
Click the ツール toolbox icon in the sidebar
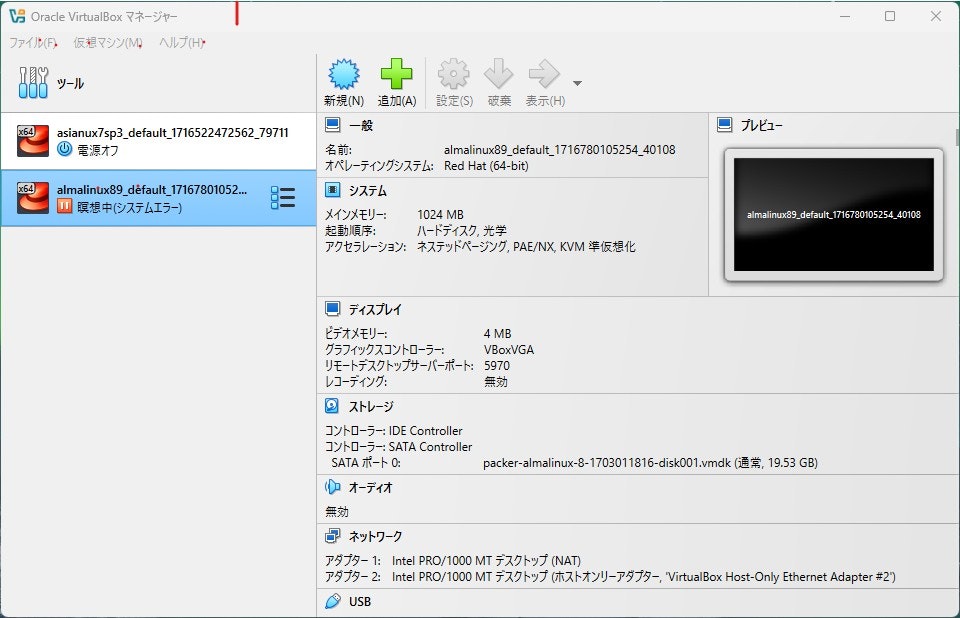[x=33, y=82]
